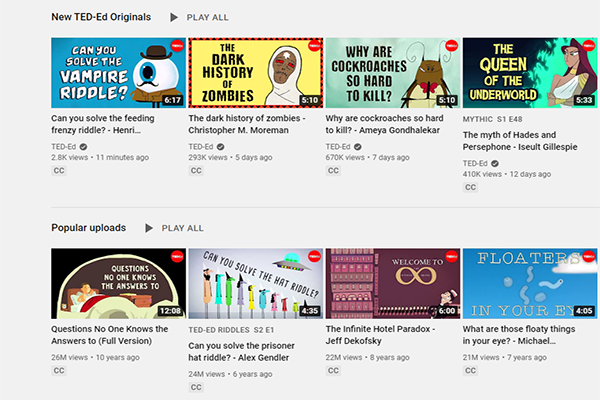The width and height of the screenshot is (600, 400).
Task: Open the Floaters In Your Eye thumbnail
Action: tap(529, 283)
